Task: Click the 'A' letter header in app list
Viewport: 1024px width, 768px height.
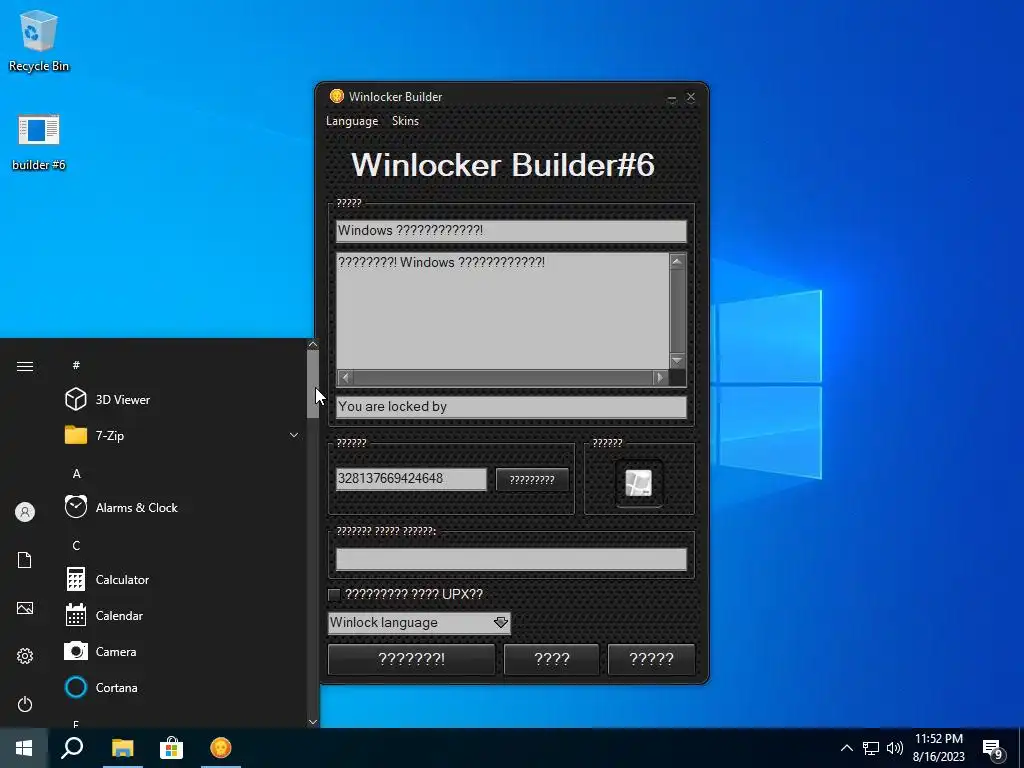Action: tap(76, 473)
